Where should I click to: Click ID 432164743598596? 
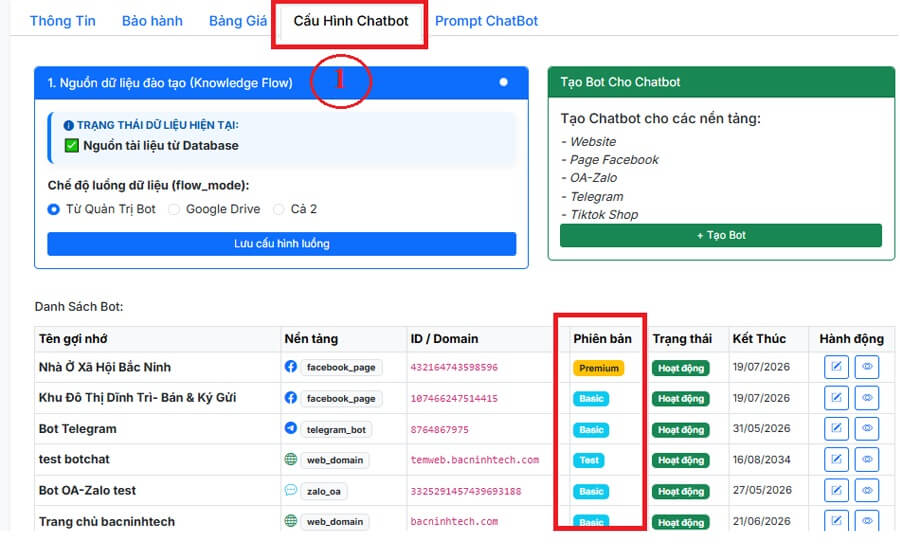(x=454, y=367)
